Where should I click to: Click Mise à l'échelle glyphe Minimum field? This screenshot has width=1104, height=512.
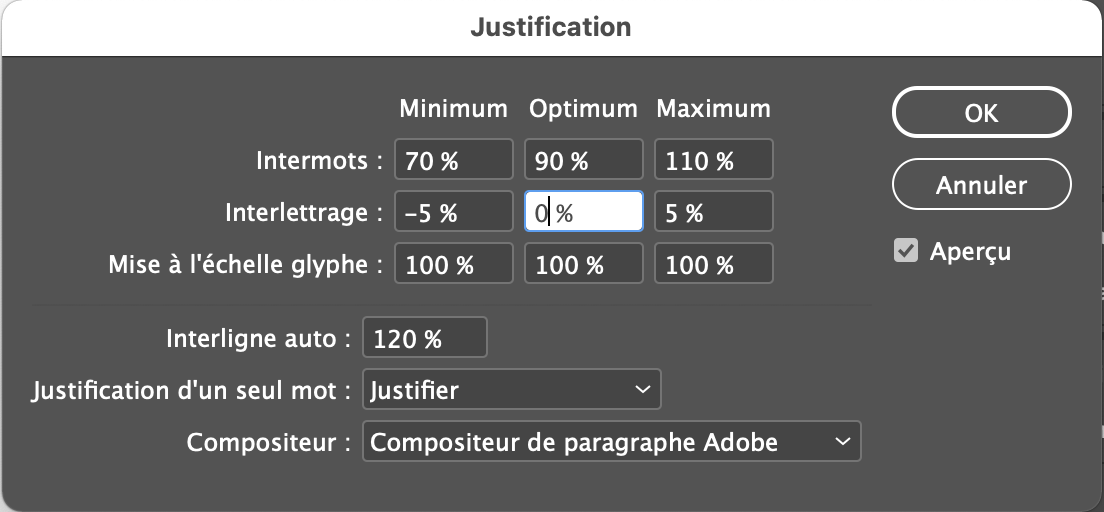454,266
